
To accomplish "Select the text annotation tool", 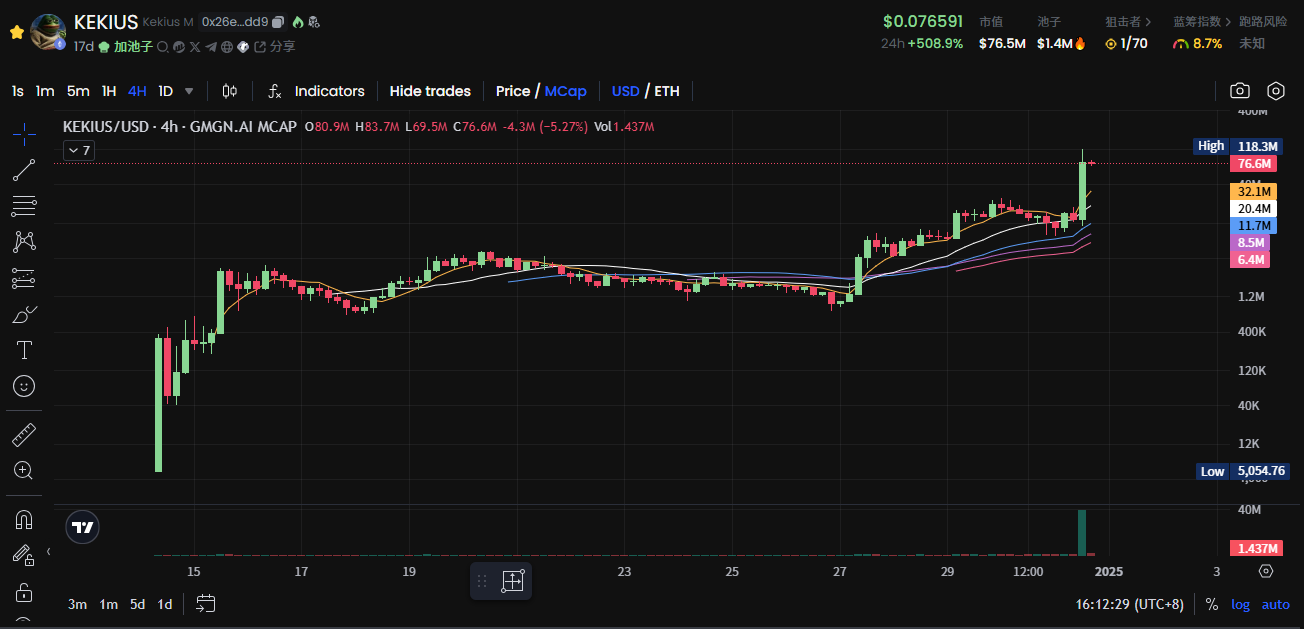I will click(24, 350).
